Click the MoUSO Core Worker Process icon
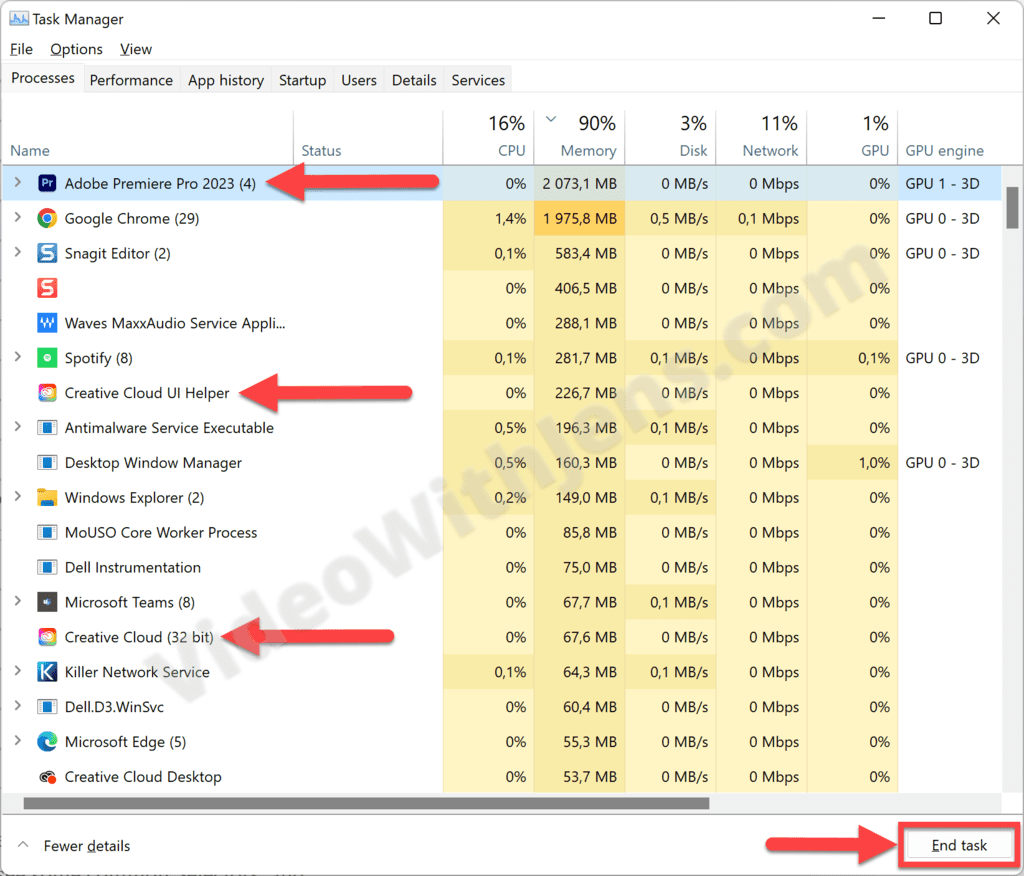 (47, 532)
